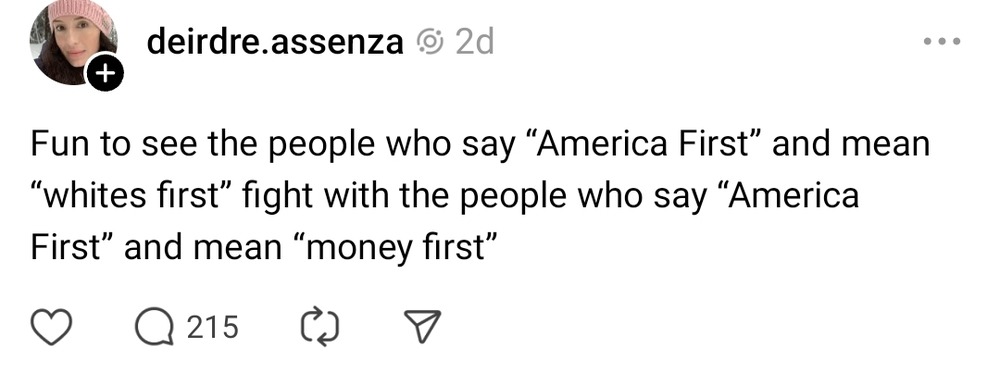
Task: Open replies via the comment bubble icon
Action: point(154,327)
